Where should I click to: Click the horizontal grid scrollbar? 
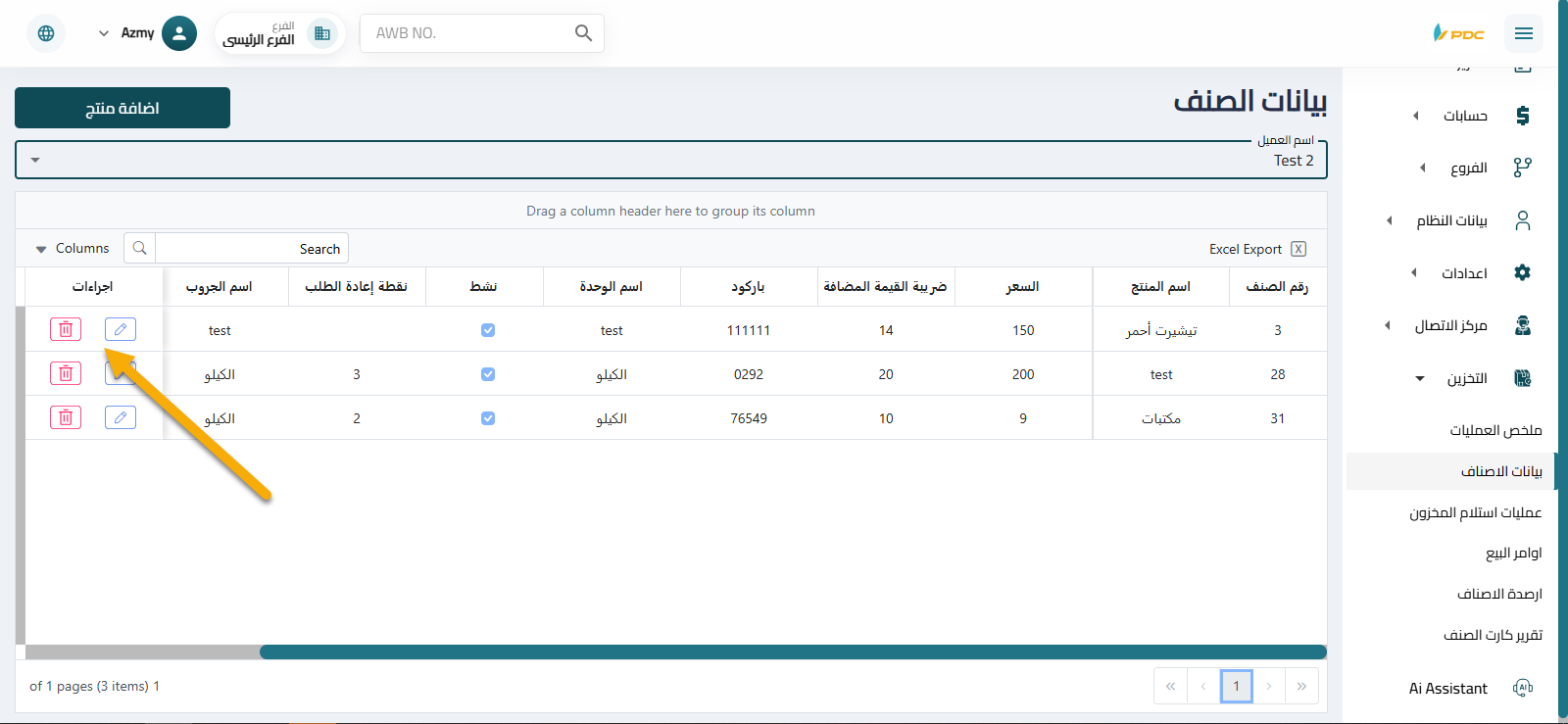click(793, 652)
